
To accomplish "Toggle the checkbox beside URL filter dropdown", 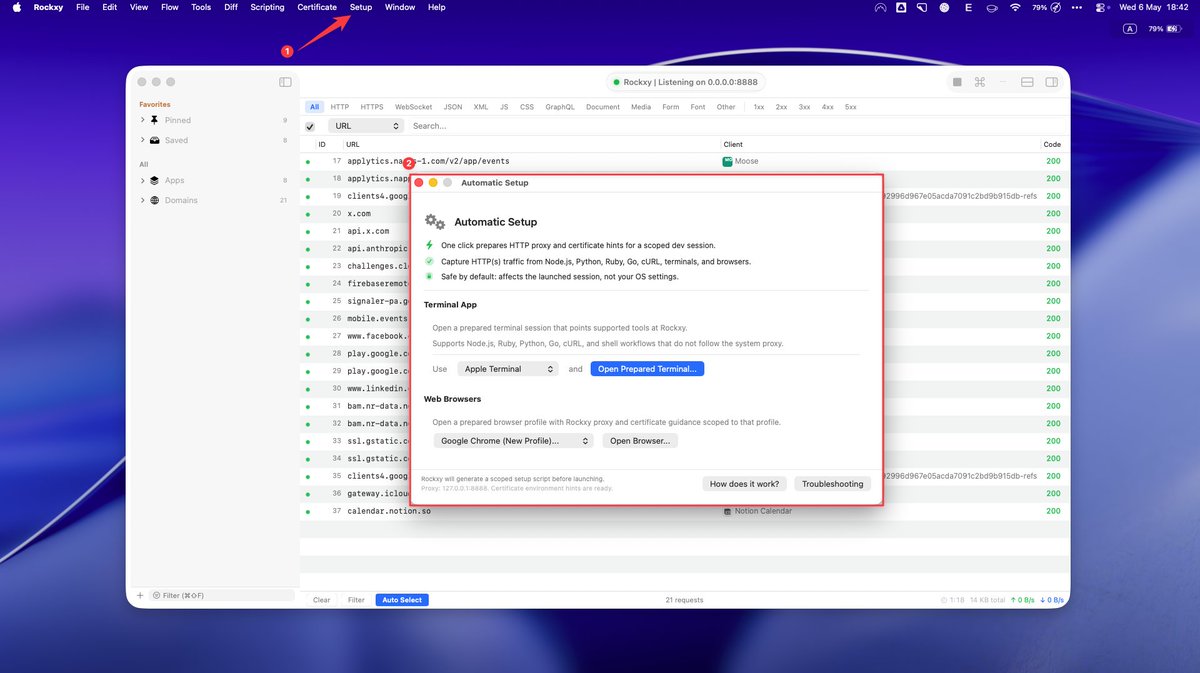I will tap(310, 126).
